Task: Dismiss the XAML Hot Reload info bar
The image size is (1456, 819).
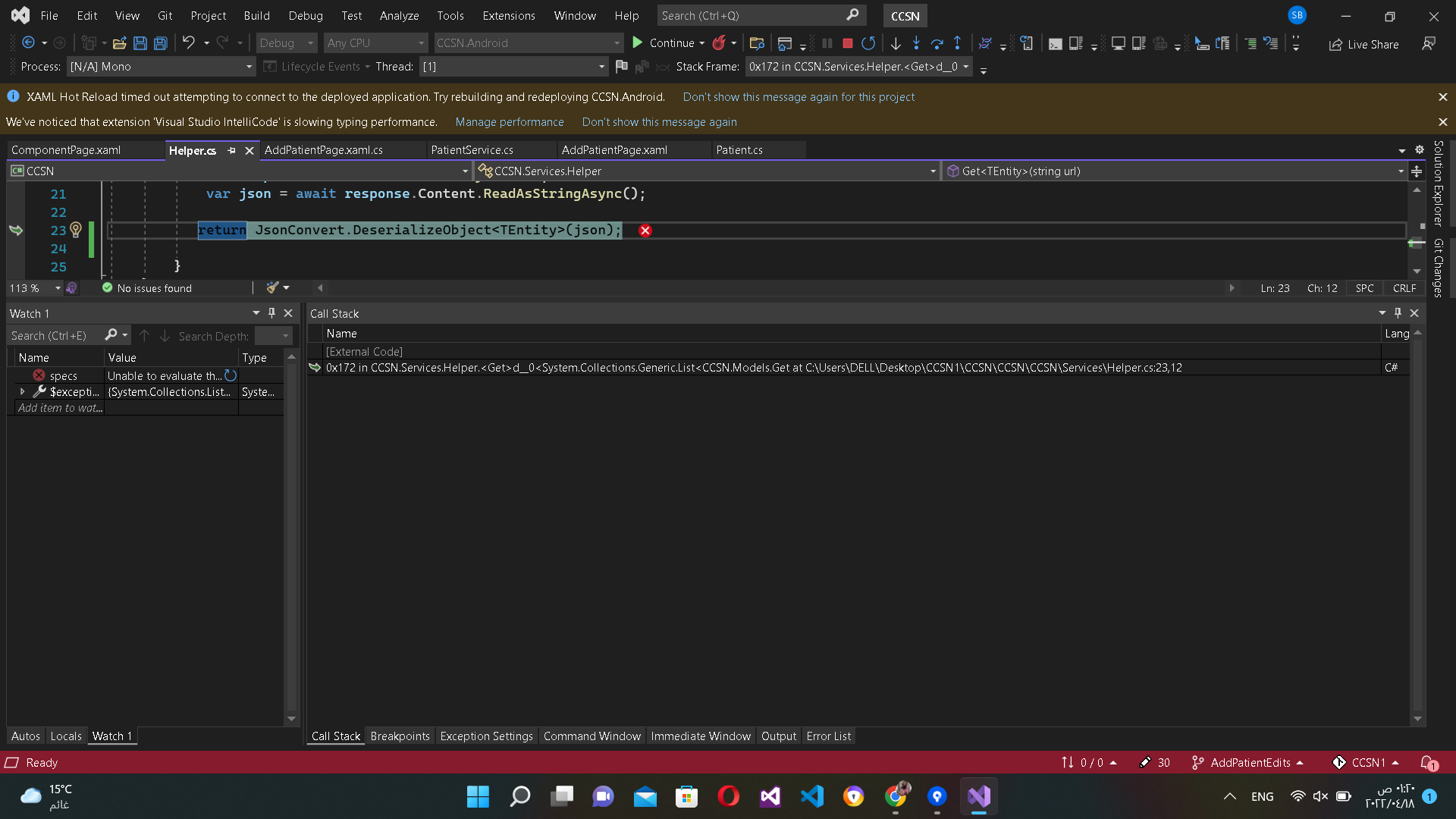Action: [1443, 97]
